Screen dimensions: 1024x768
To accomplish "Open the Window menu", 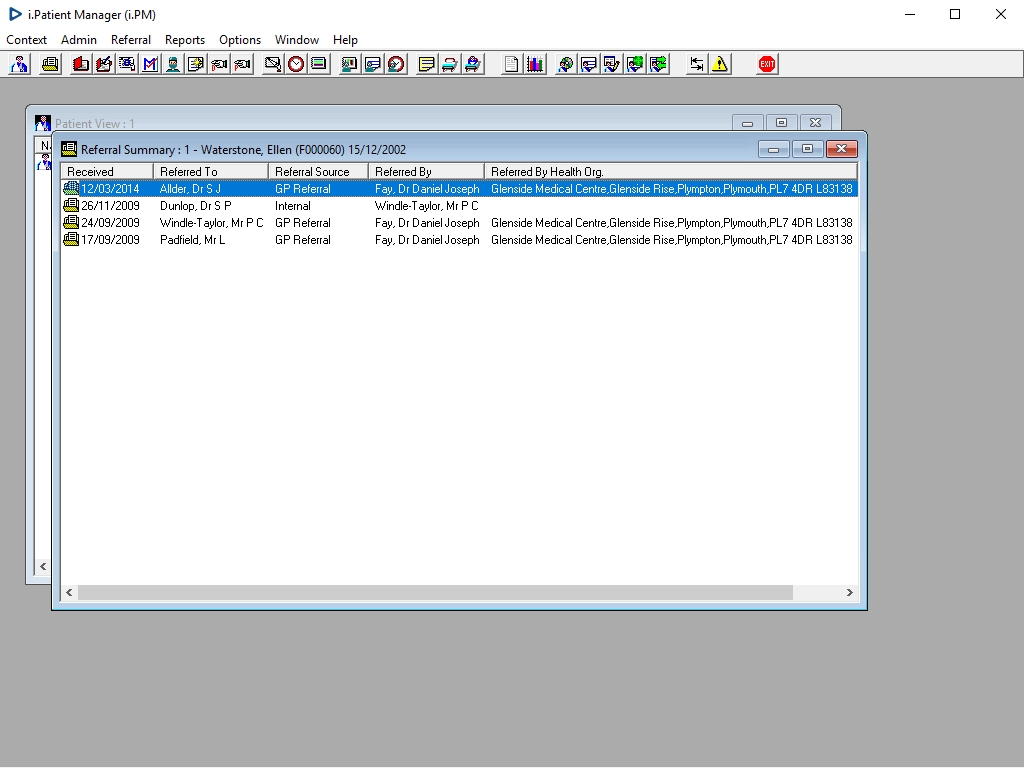I will [x=296, y=40].
